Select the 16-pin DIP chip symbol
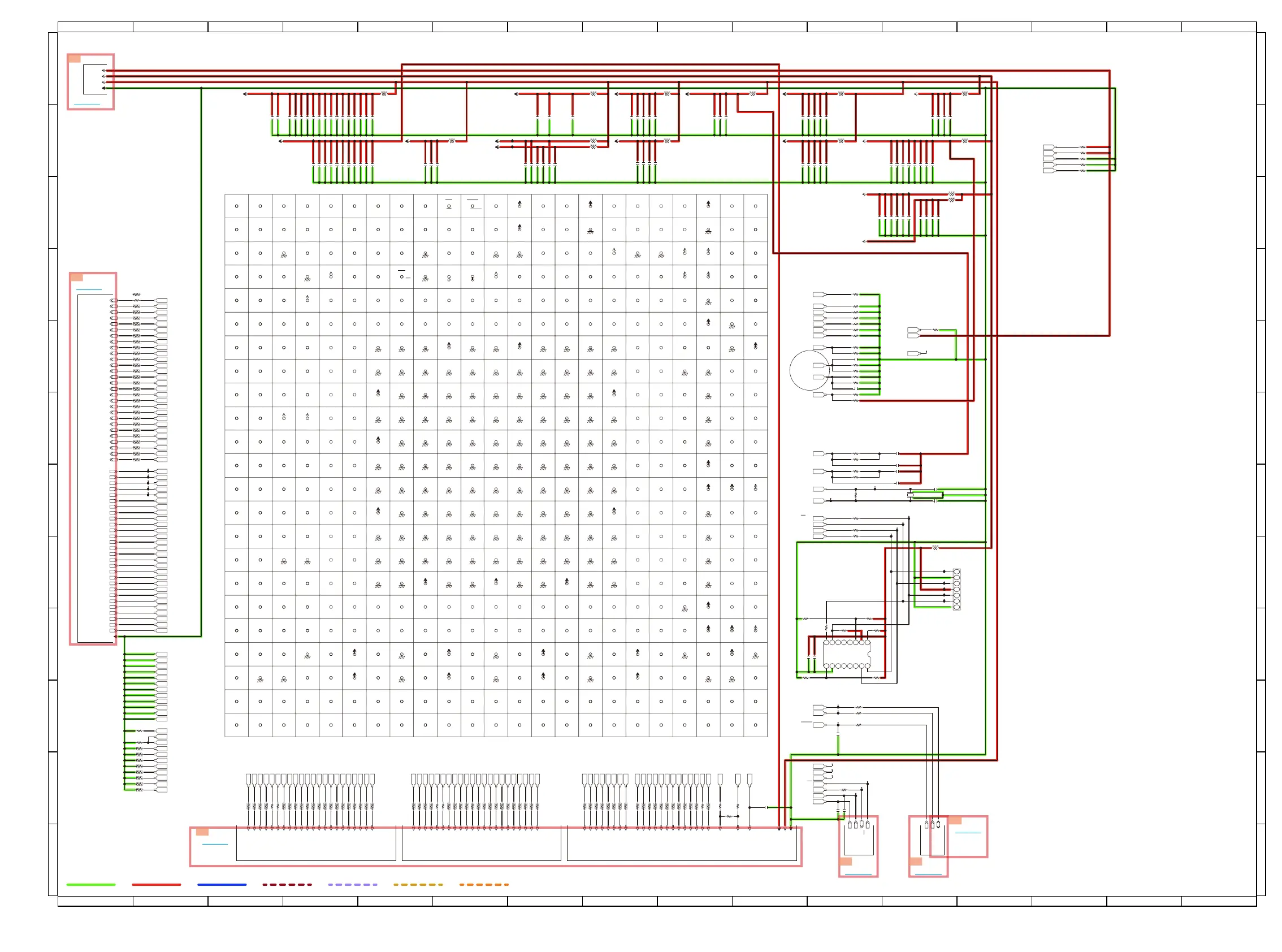The image size is (1282, 952). pyautogui.click(x=846, y=654)
